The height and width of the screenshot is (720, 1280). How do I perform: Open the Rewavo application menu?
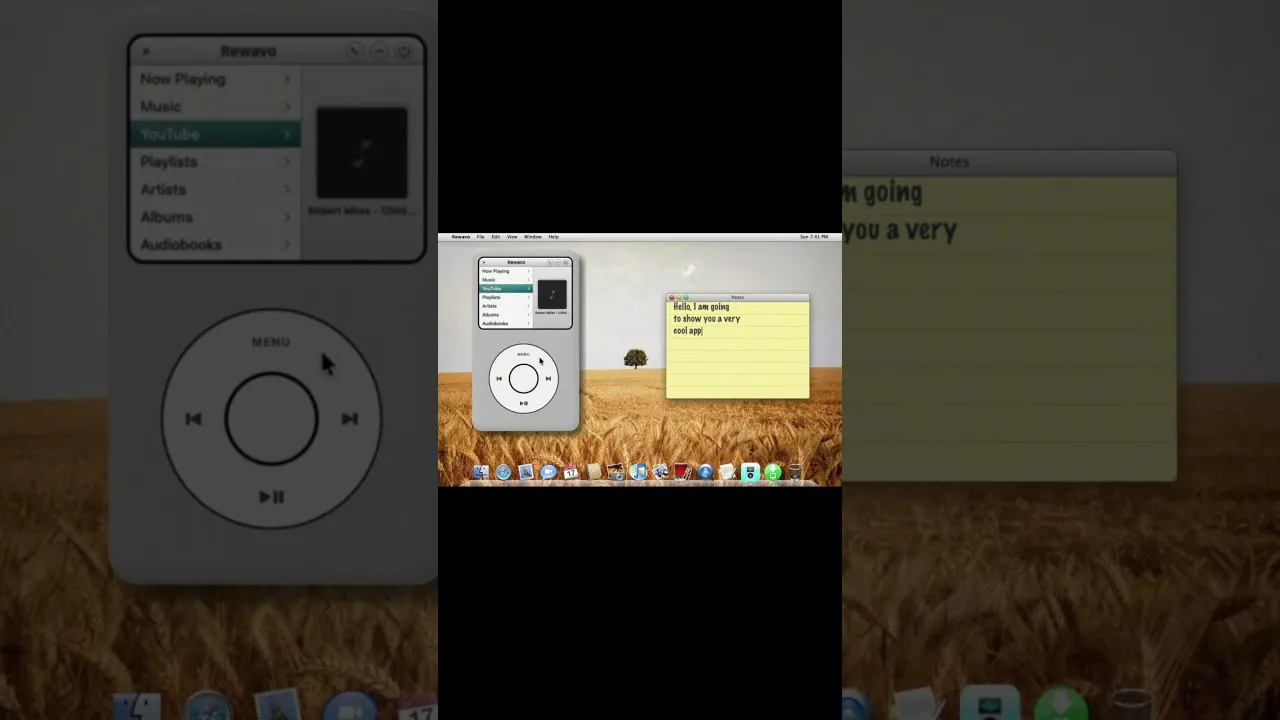pos(461,237)
